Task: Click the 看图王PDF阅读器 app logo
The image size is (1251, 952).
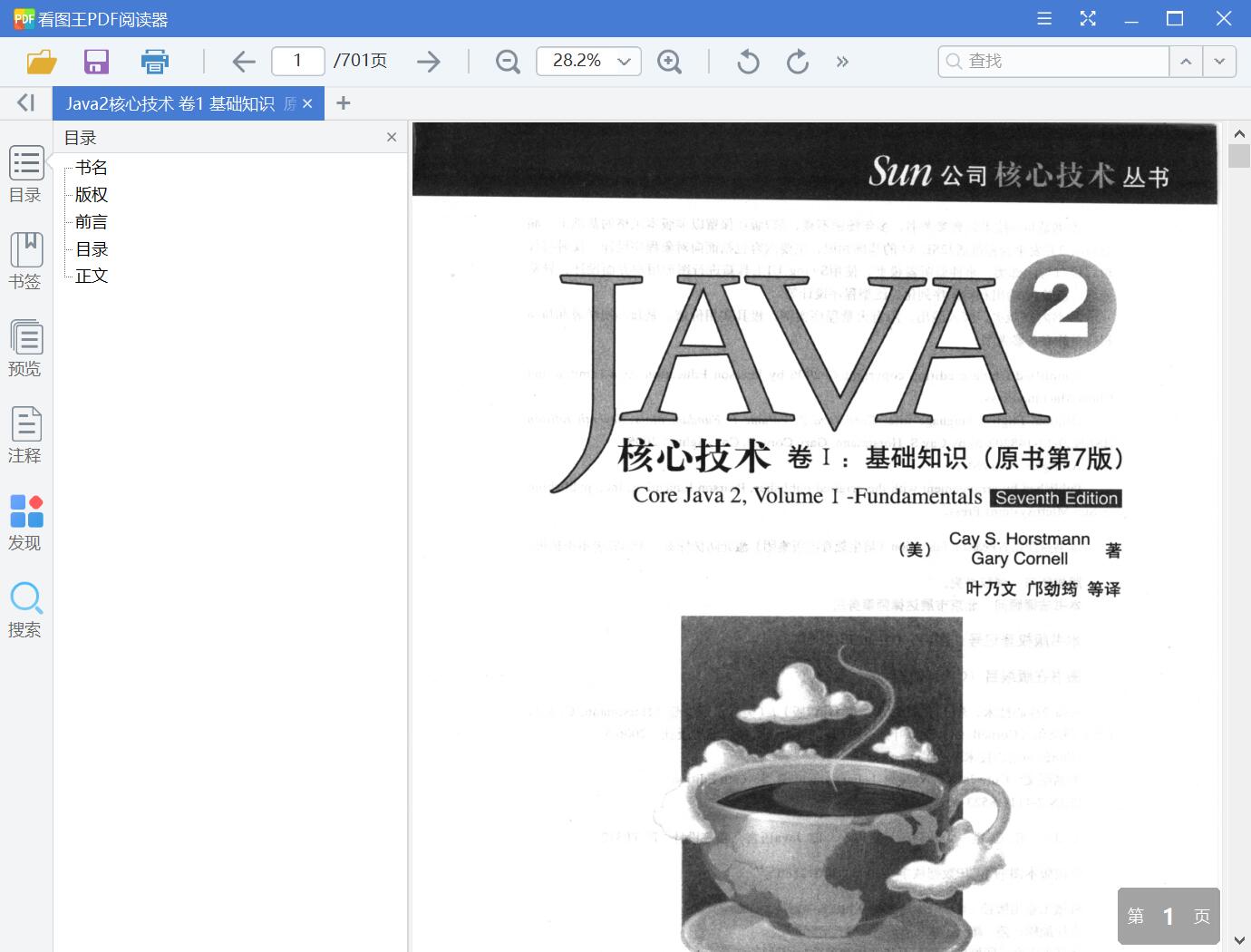Action: point(24,18)
